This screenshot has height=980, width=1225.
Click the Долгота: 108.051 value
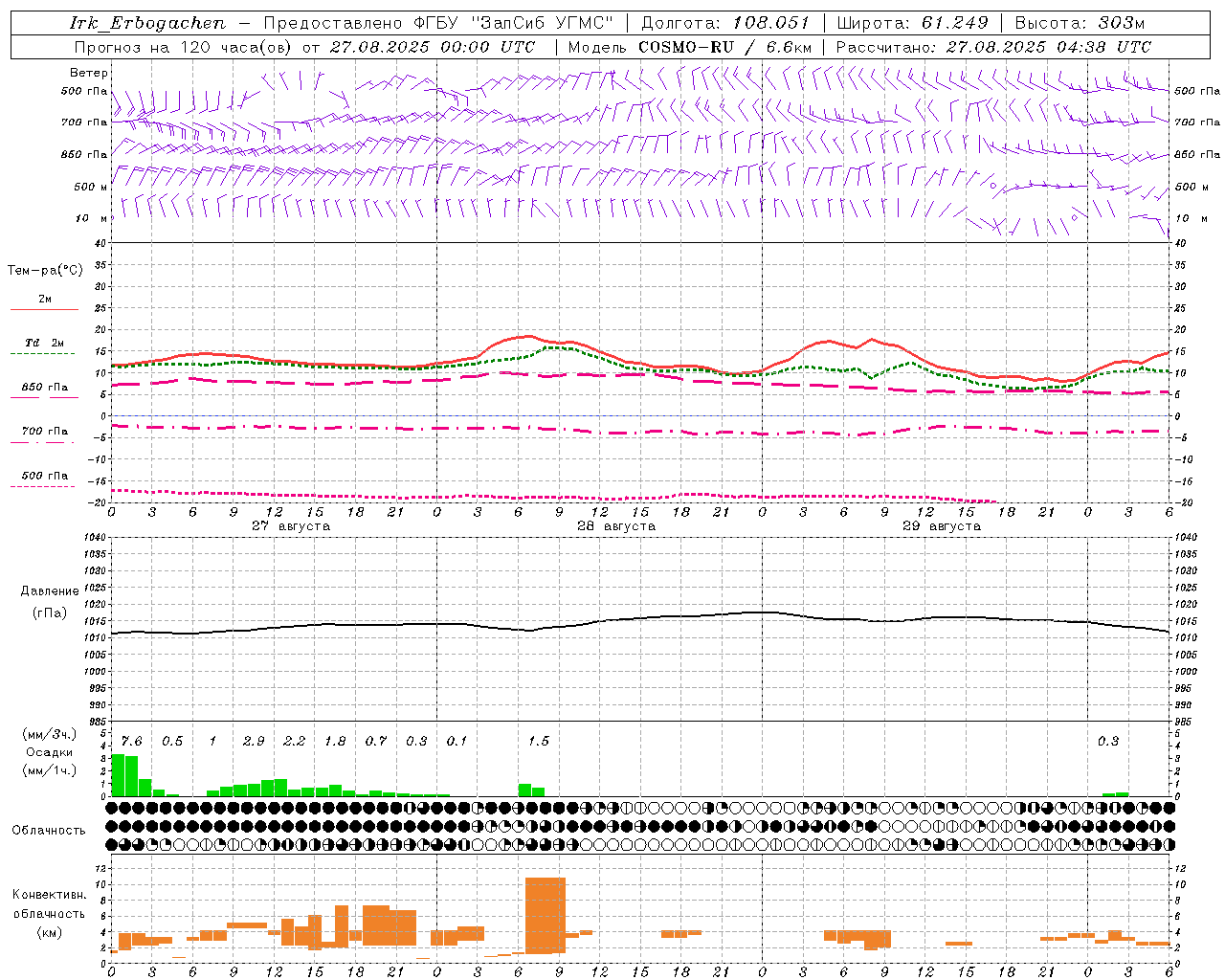(x=724, y=23)
